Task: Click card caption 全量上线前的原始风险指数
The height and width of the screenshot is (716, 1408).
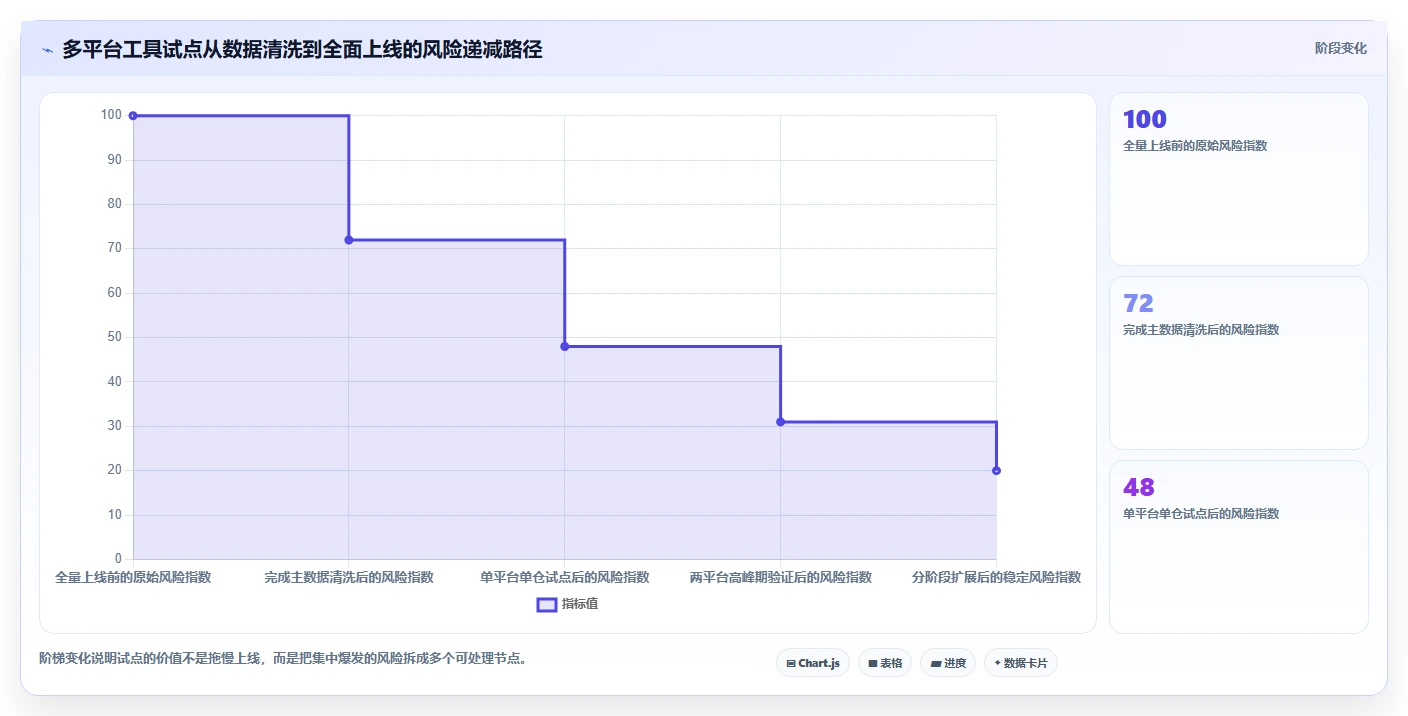Action: (1195, 145)
